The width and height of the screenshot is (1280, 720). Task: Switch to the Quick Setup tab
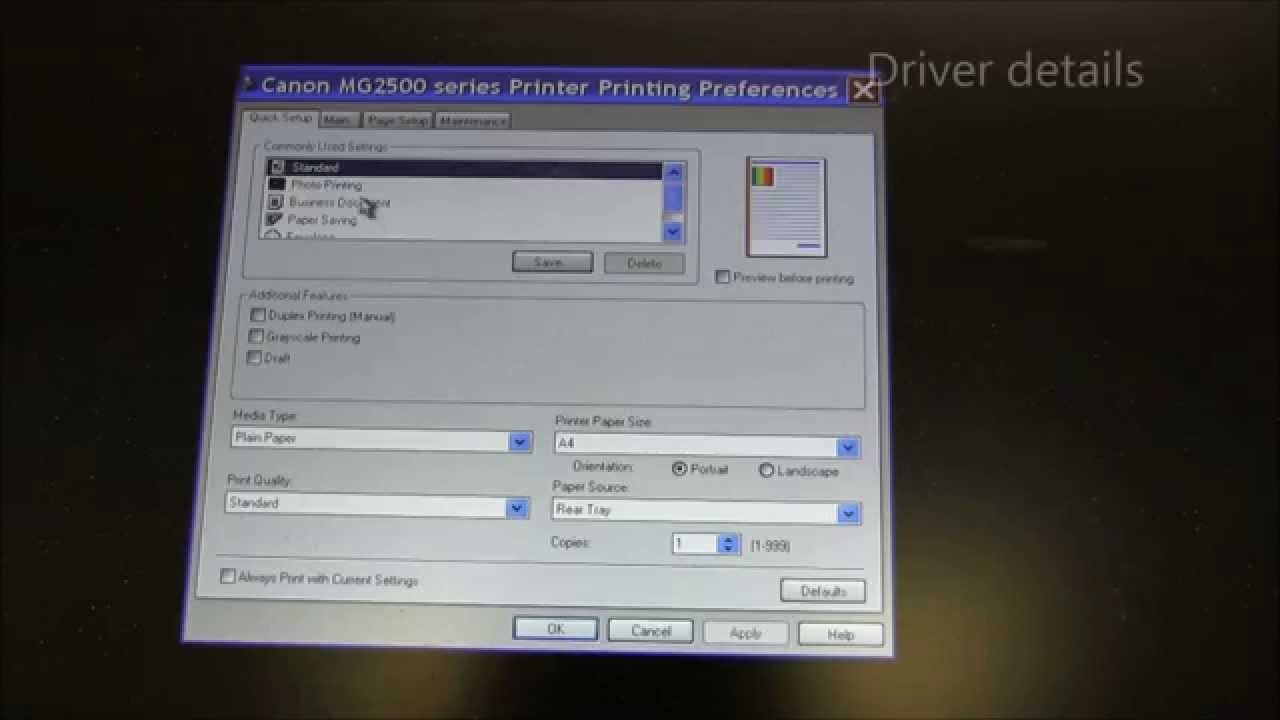point(280,118)
